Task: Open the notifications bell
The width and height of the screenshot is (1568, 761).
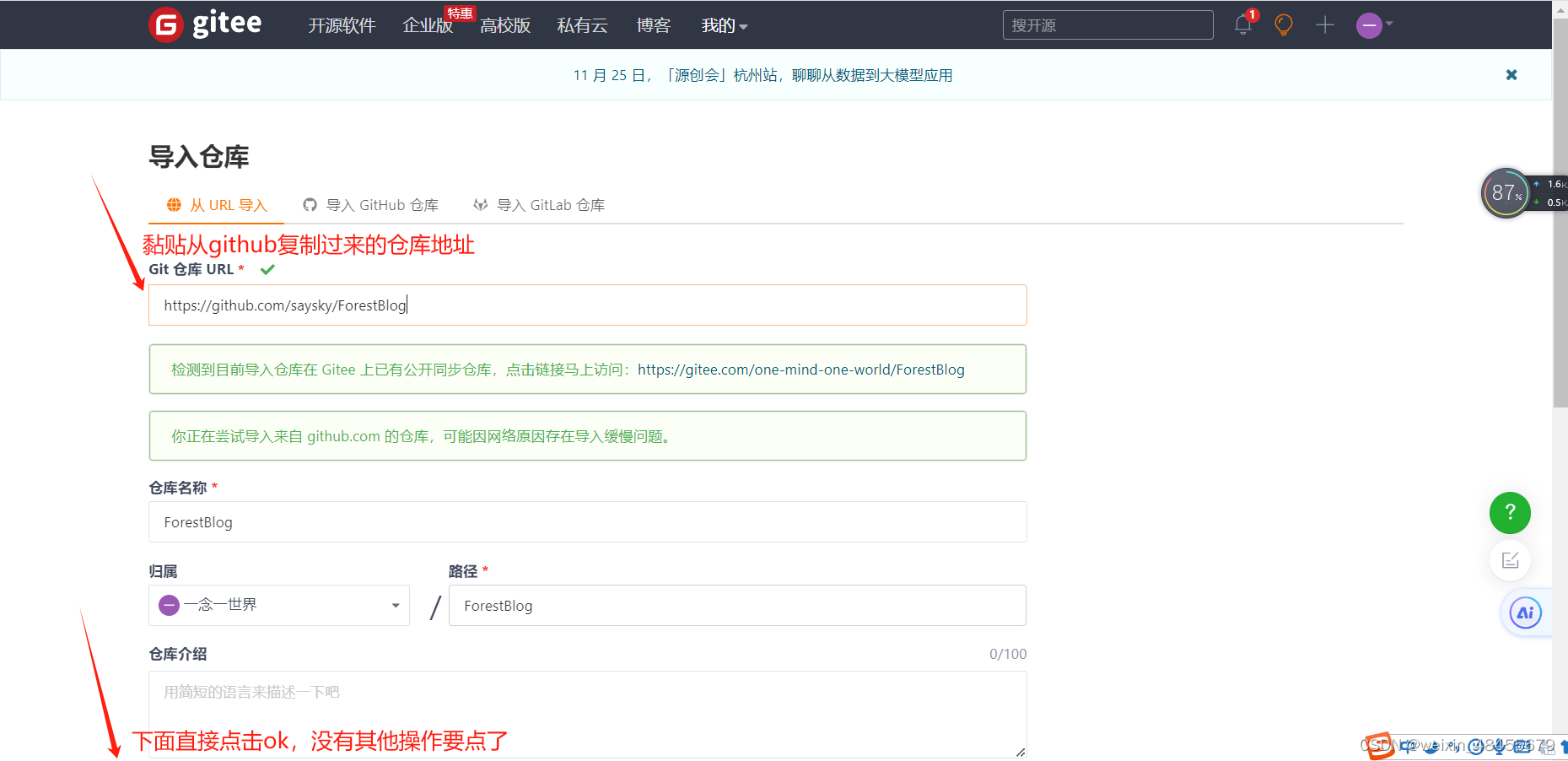Action: pyautogui.click(x=1242, y=25)
